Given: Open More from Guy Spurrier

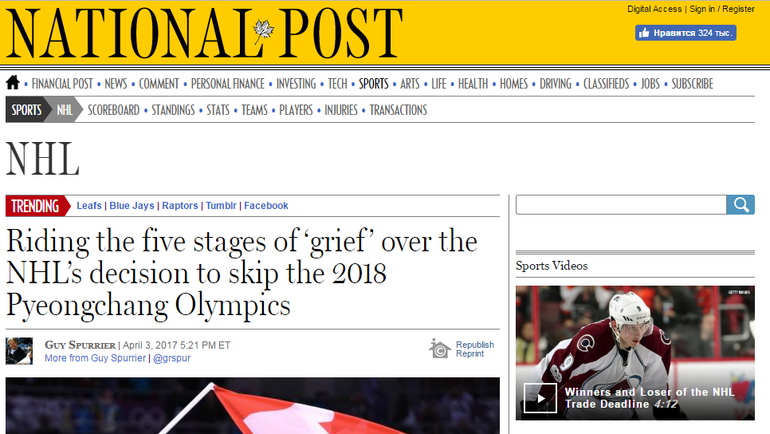Looking at the screenshot, I should click(x=96, y=357).
